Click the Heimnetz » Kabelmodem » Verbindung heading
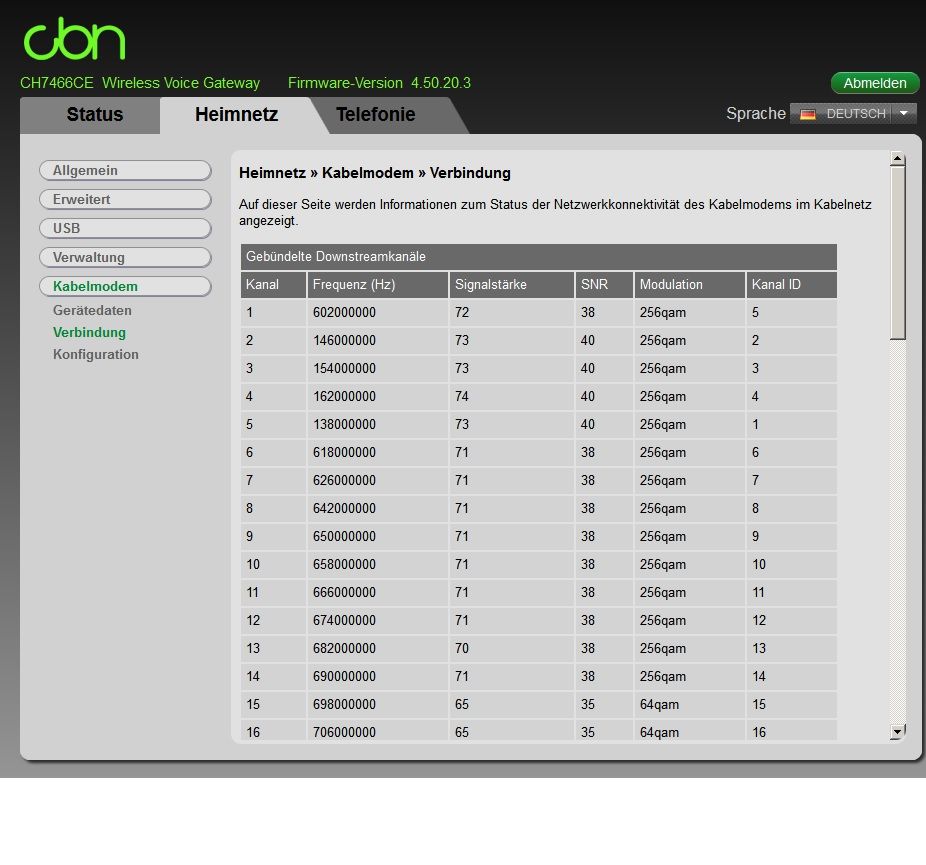 tap(374, 173)
